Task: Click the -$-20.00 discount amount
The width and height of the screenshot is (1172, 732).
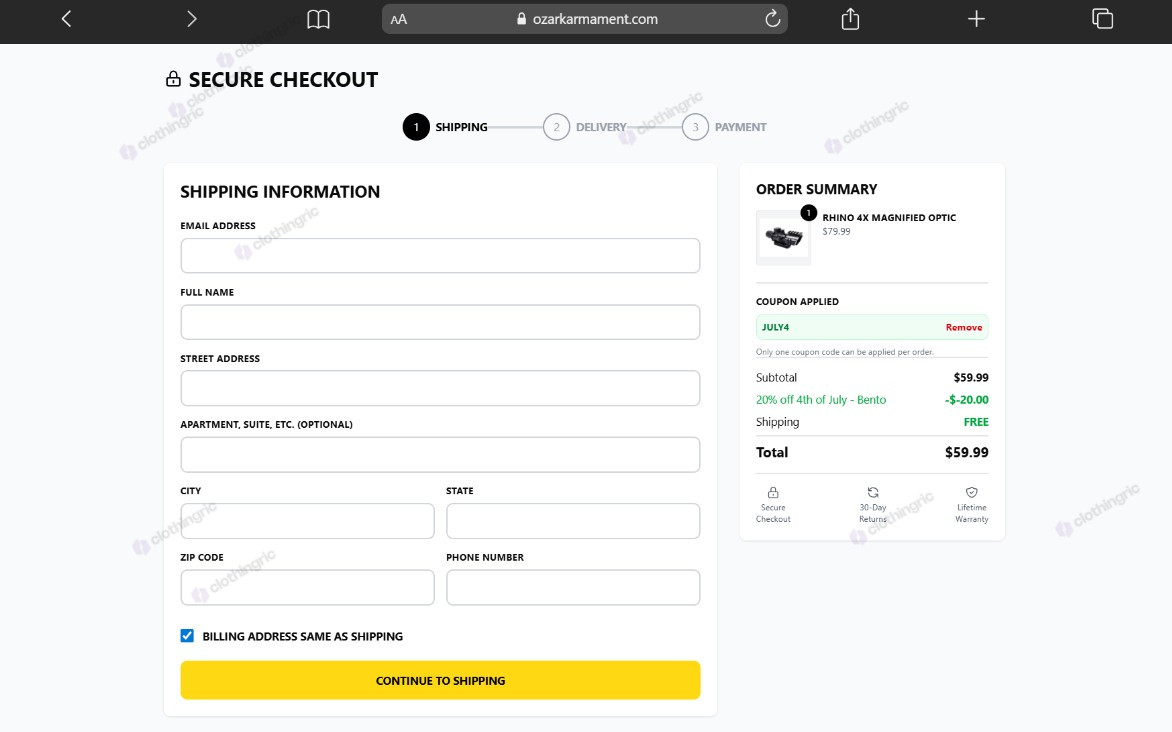Action: 966,400
